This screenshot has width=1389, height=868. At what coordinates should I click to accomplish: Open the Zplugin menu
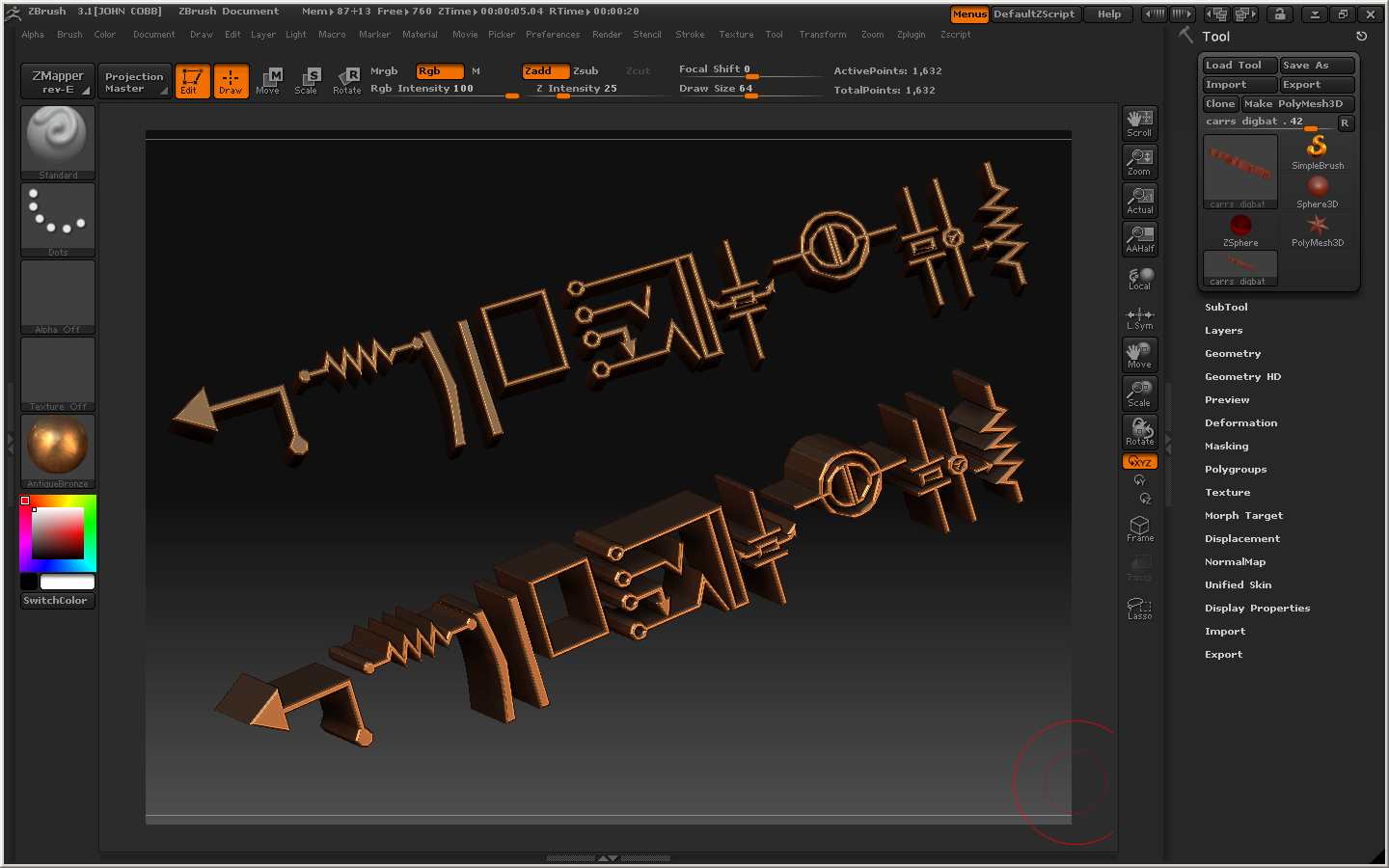(911, 35)
